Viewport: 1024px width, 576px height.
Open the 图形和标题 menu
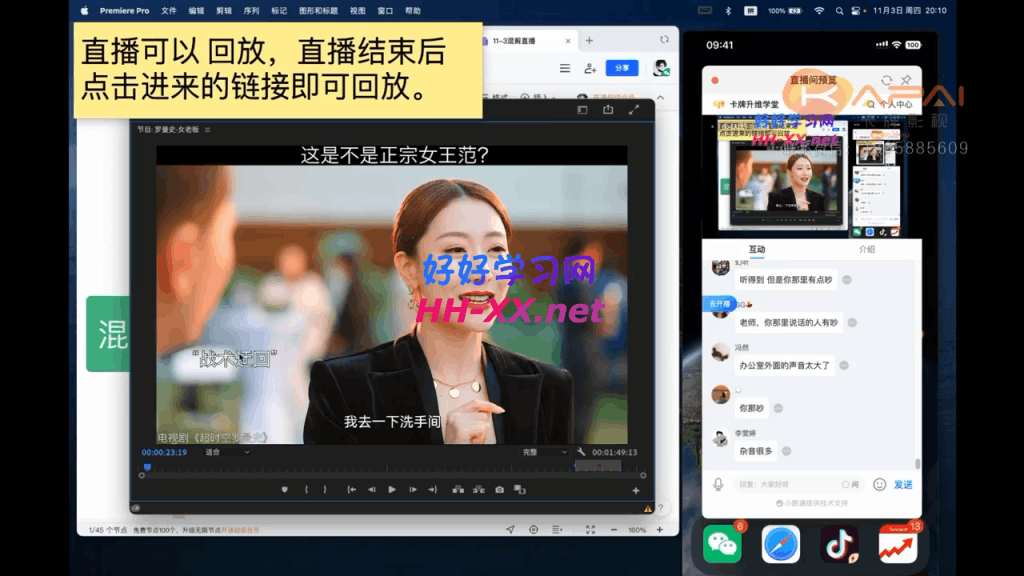pyautogui.click(x=318, y=11)
